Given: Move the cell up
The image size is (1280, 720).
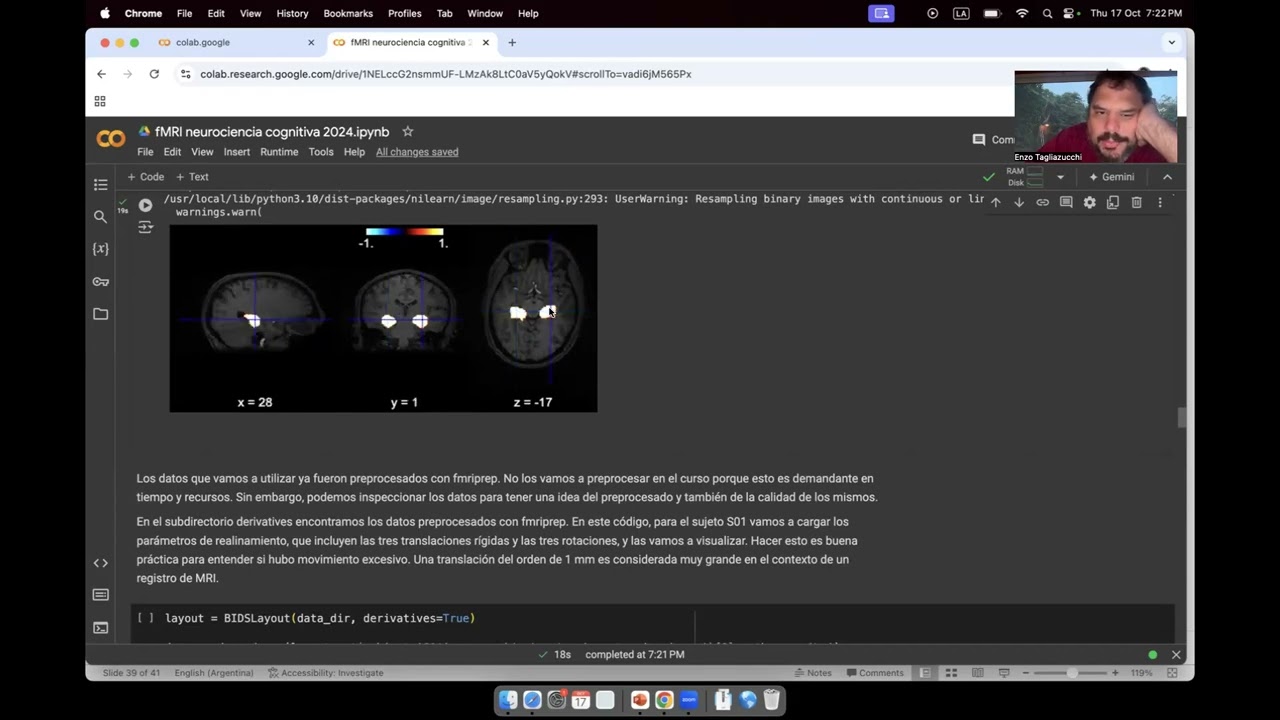Looking at the screenshot, I should [995, 202].
